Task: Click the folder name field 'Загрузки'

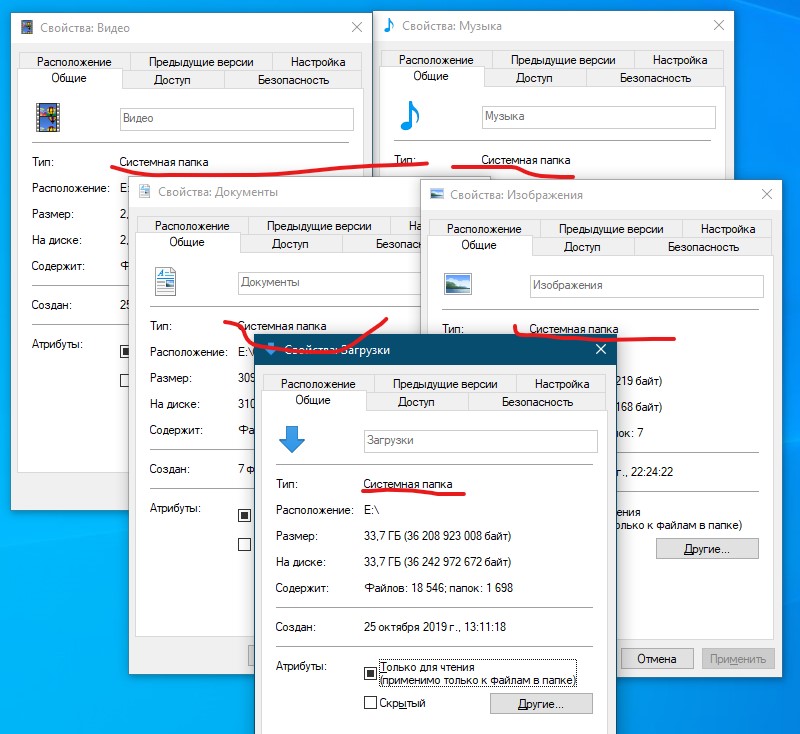Action: click(481, 441)
